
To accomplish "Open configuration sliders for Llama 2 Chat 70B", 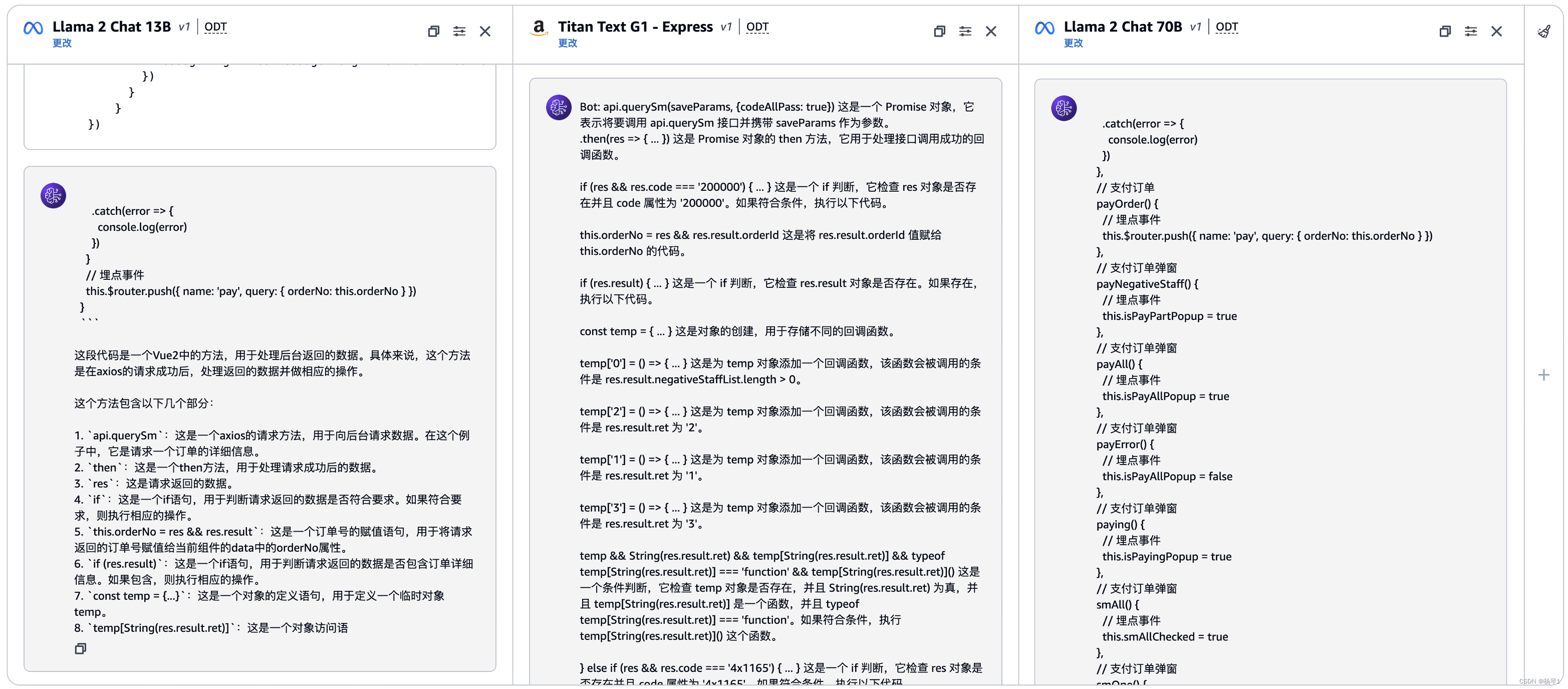I will coord(1471,31).
